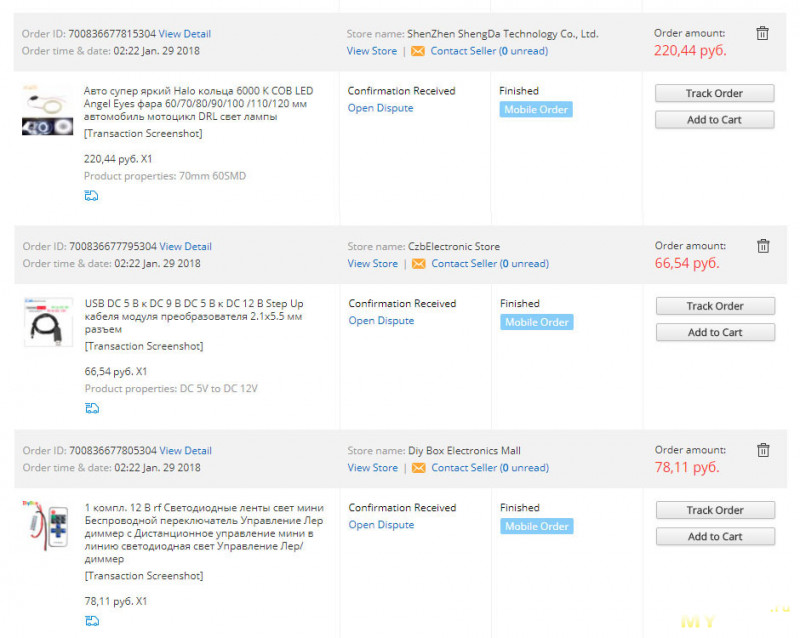Open Transaction Screenshot for Halo rings item

point(143,133)
